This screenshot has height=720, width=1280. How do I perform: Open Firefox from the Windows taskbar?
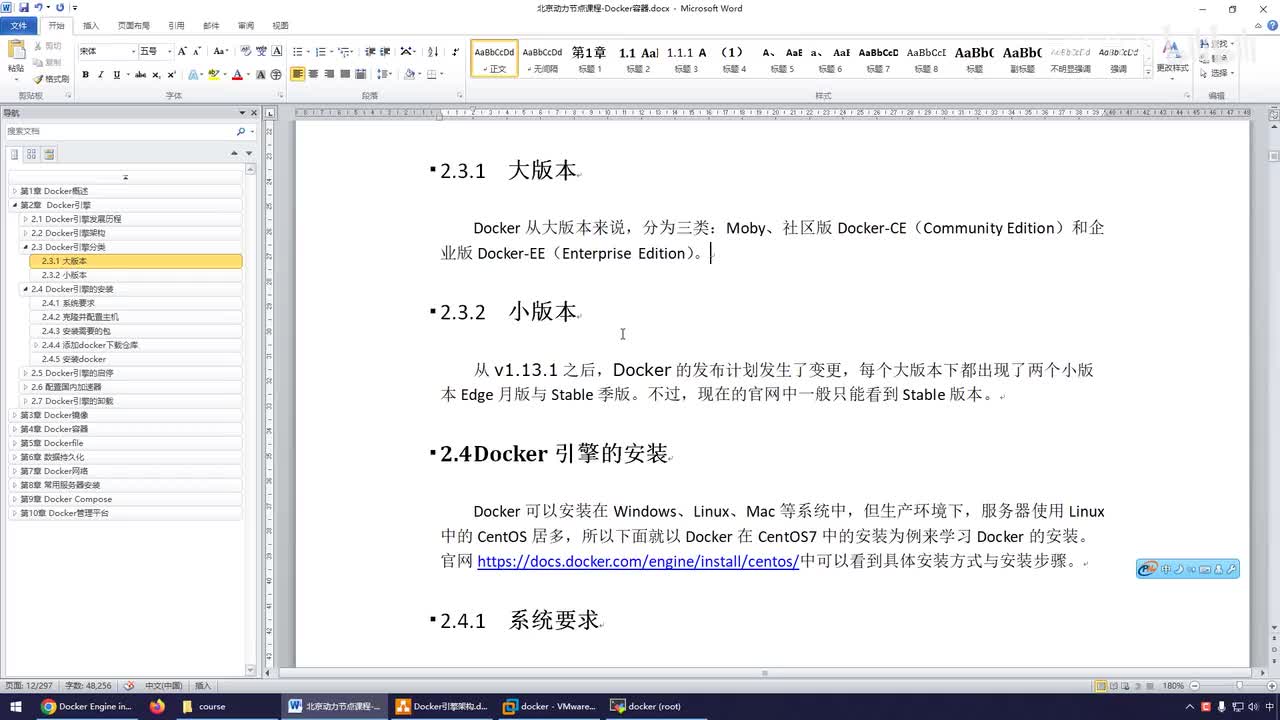pos(157,706)
